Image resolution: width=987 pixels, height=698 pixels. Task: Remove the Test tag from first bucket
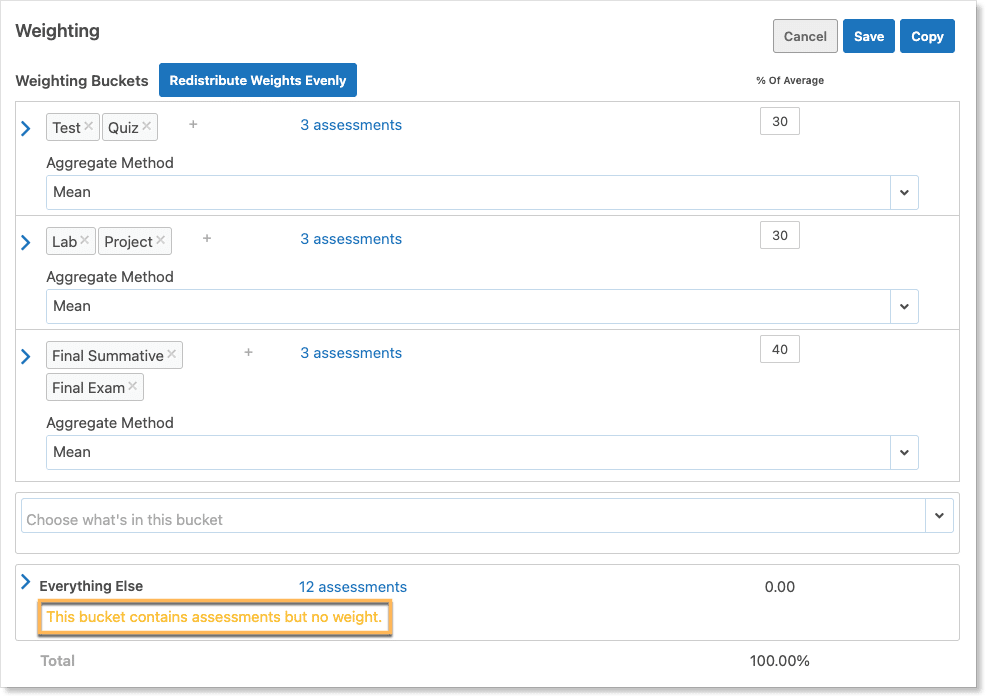click(89, 126)
